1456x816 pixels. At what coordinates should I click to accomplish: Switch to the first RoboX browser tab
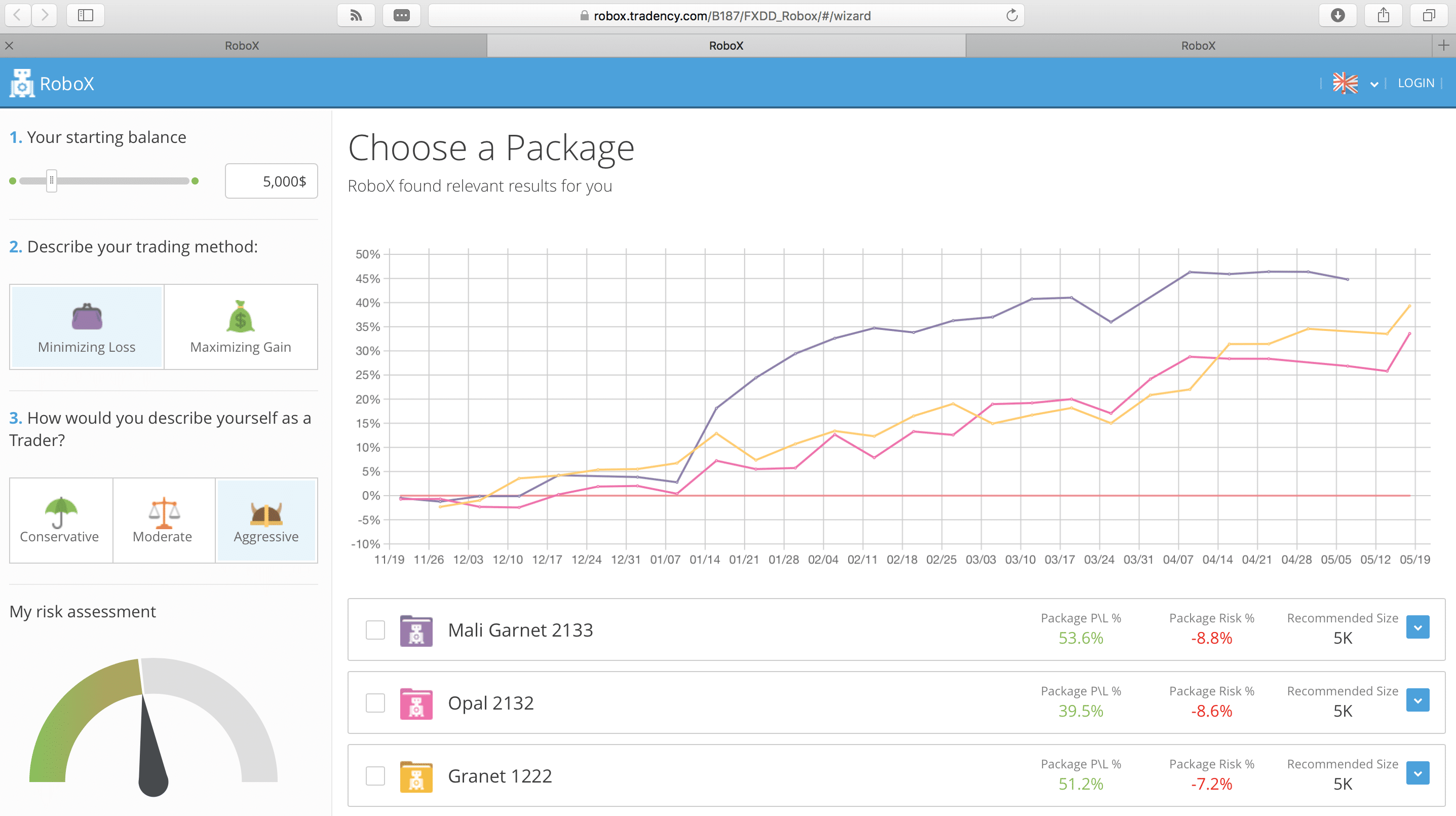point(242,46)
